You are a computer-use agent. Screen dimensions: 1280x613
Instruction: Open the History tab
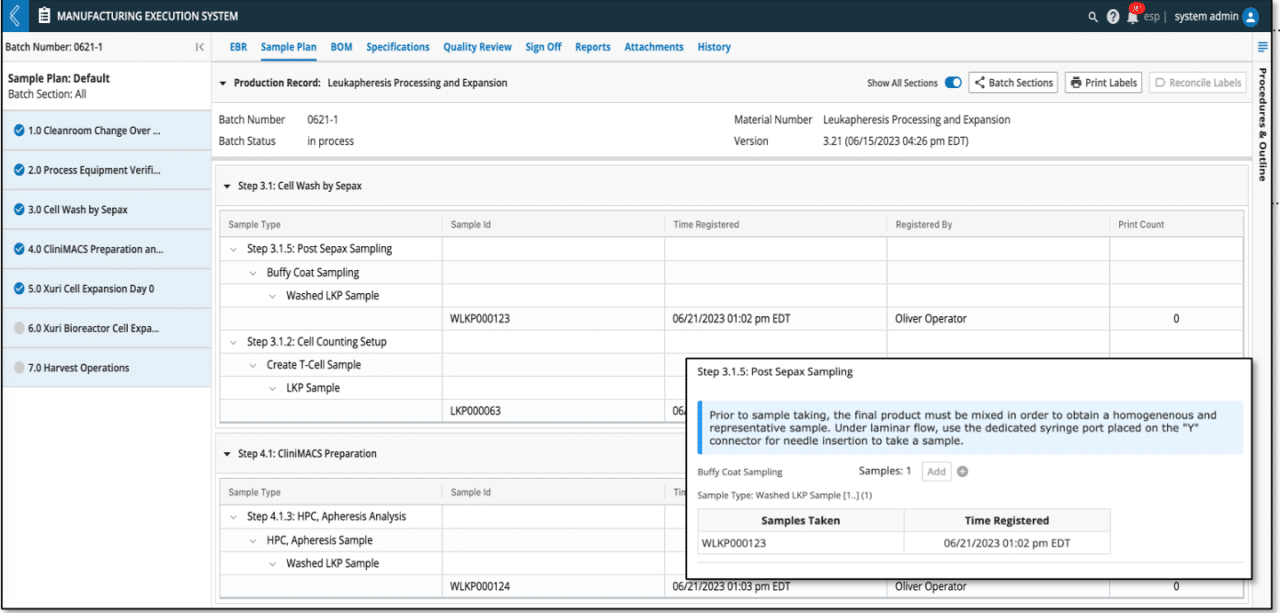[x=713, y=47]
